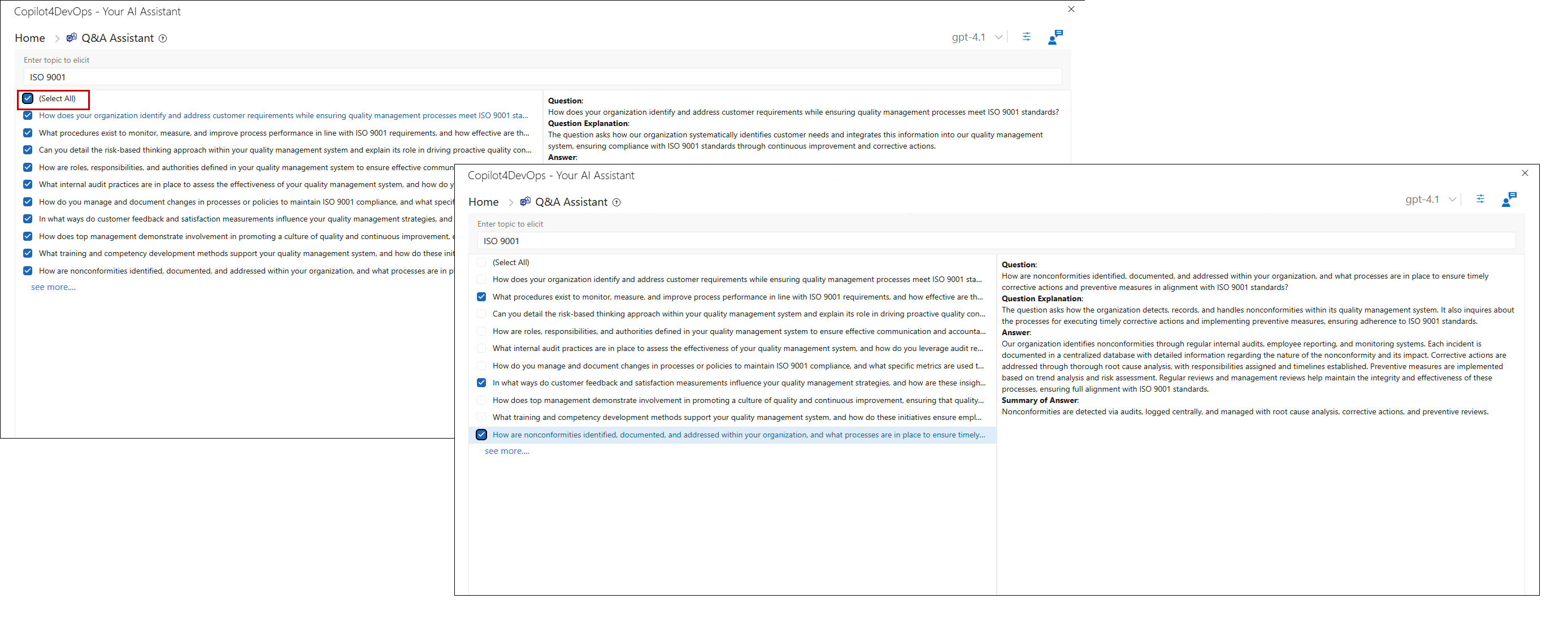1568x633 pixels.
Task: Click help icon beside front Q&A Assistant
Action: 616,203
